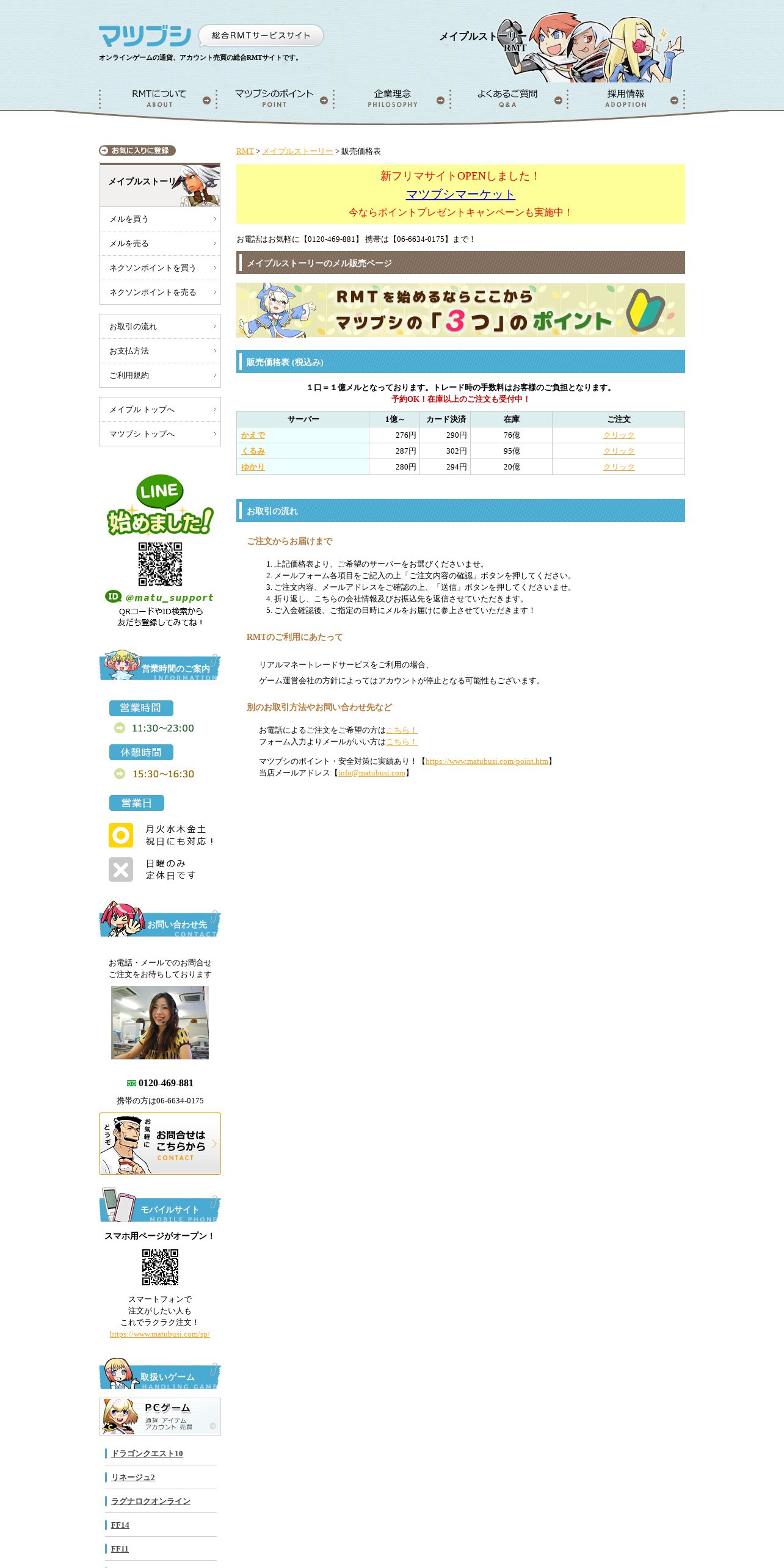Select メルを売る in sidebar

[160, 244]
